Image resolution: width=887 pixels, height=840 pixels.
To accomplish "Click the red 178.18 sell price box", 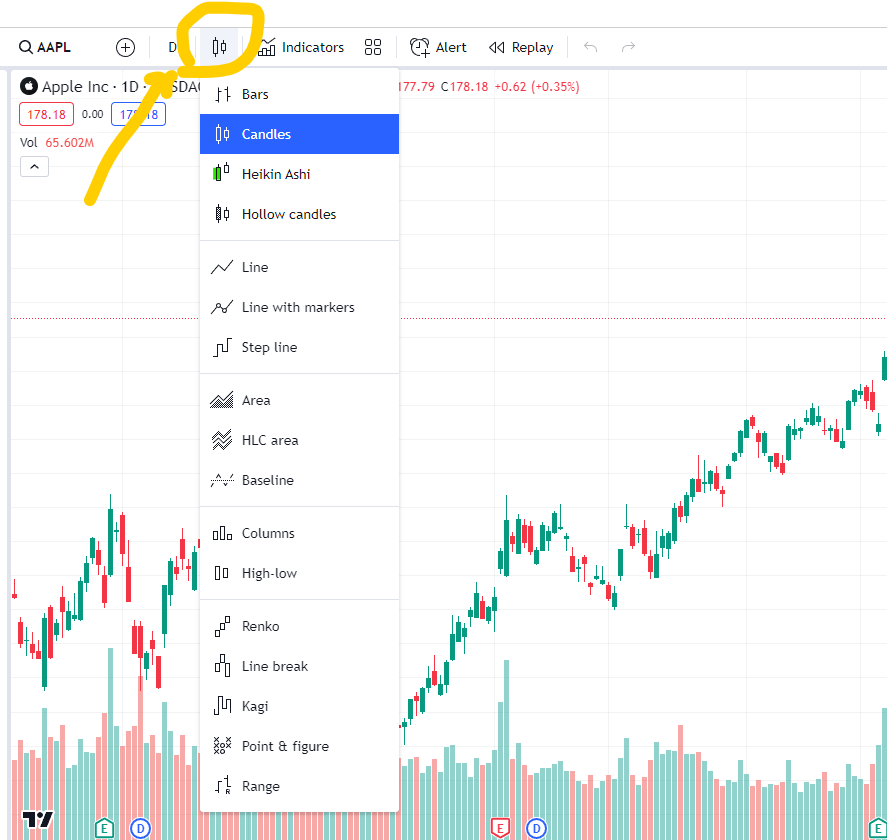I will point(46,114).
